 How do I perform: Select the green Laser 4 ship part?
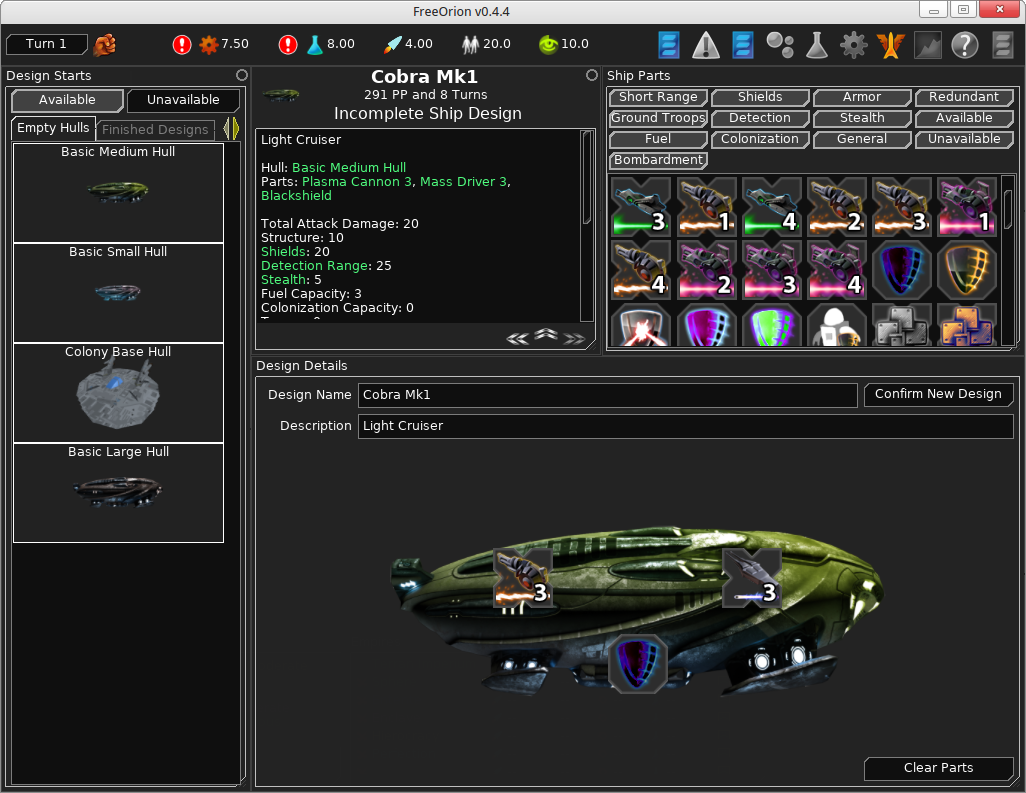pyautogui.click(x=771, y=207)
